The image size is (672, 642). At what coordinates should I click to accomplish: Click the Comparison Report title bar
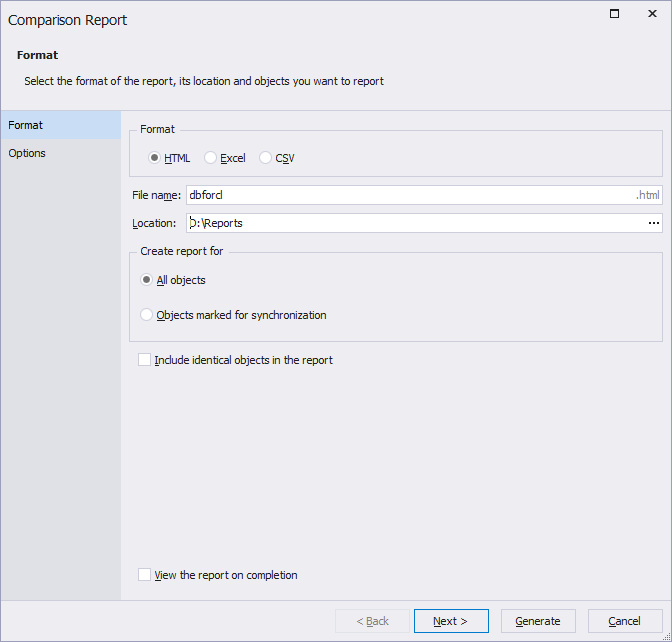pos(300,18)
